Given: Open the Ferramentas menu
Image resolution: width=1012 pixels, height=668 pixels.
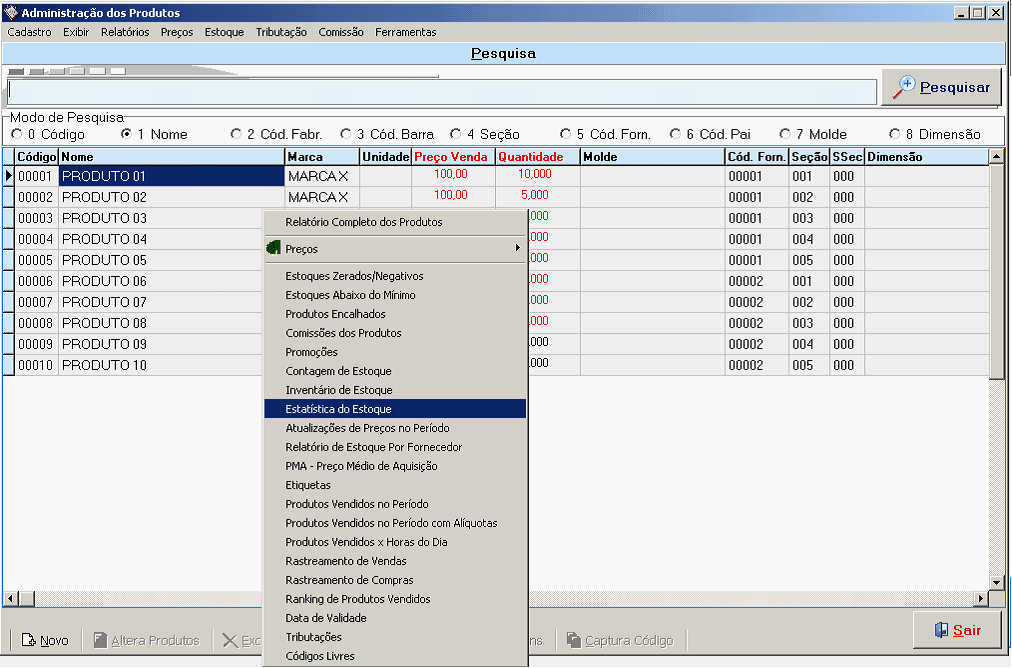Looking at the screenshot, I should click(x=405, y=32).
